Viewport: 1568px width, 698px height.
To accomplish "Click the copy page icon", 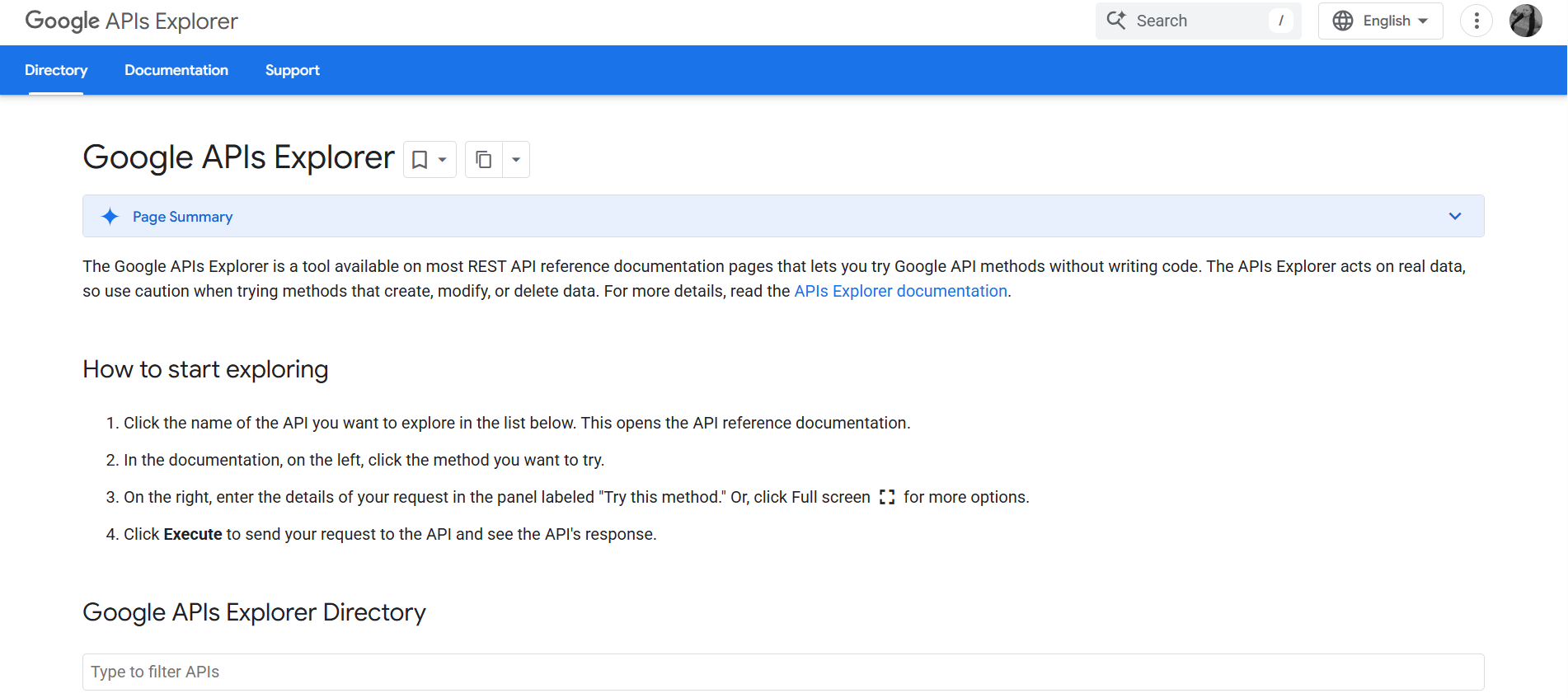I will point(484,160).
